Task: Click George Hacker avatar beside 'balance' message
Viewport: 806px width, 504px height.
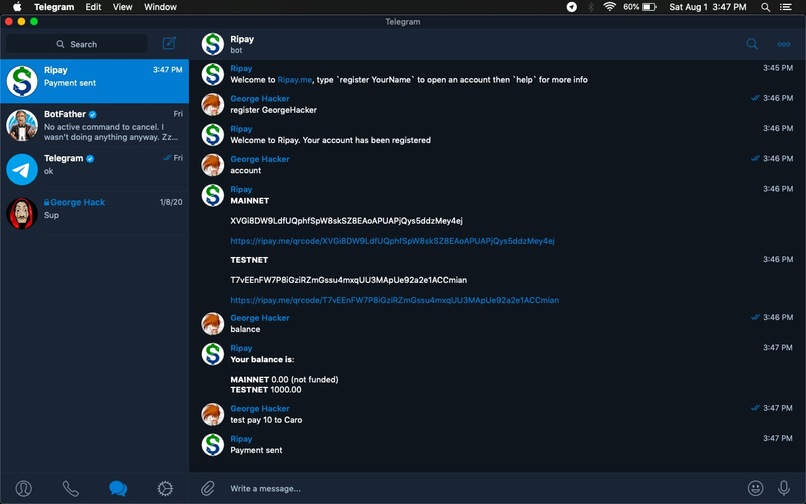Action: [213, 323]
